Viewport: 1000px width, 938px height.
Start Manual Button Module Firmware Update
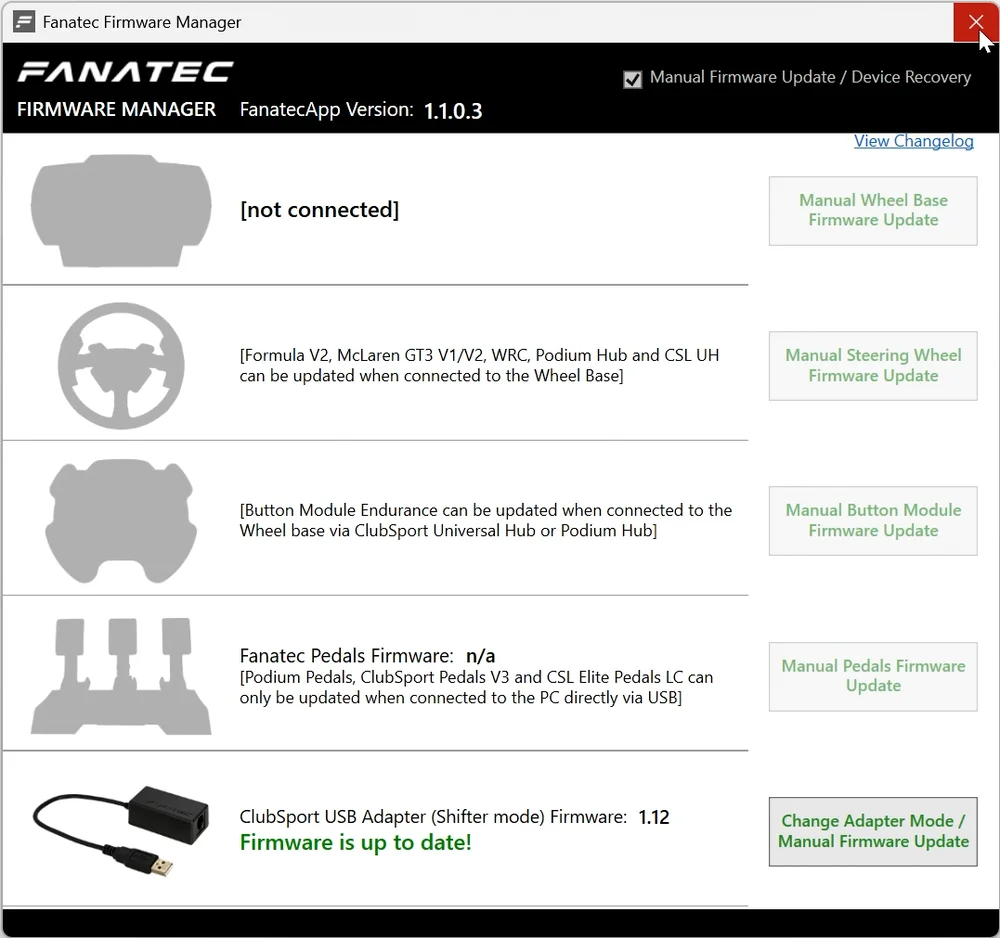click(872, 521)
